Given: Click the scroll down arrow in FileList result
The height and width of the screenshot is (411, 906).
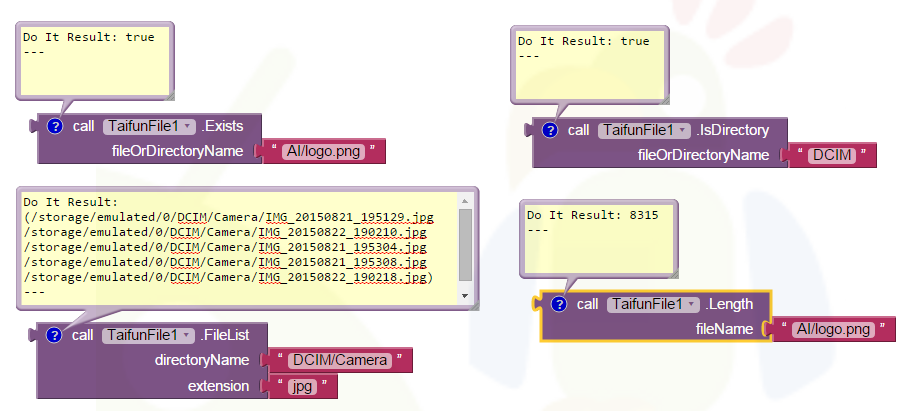Looking at the screenshot, I should (x=464, y=297).
